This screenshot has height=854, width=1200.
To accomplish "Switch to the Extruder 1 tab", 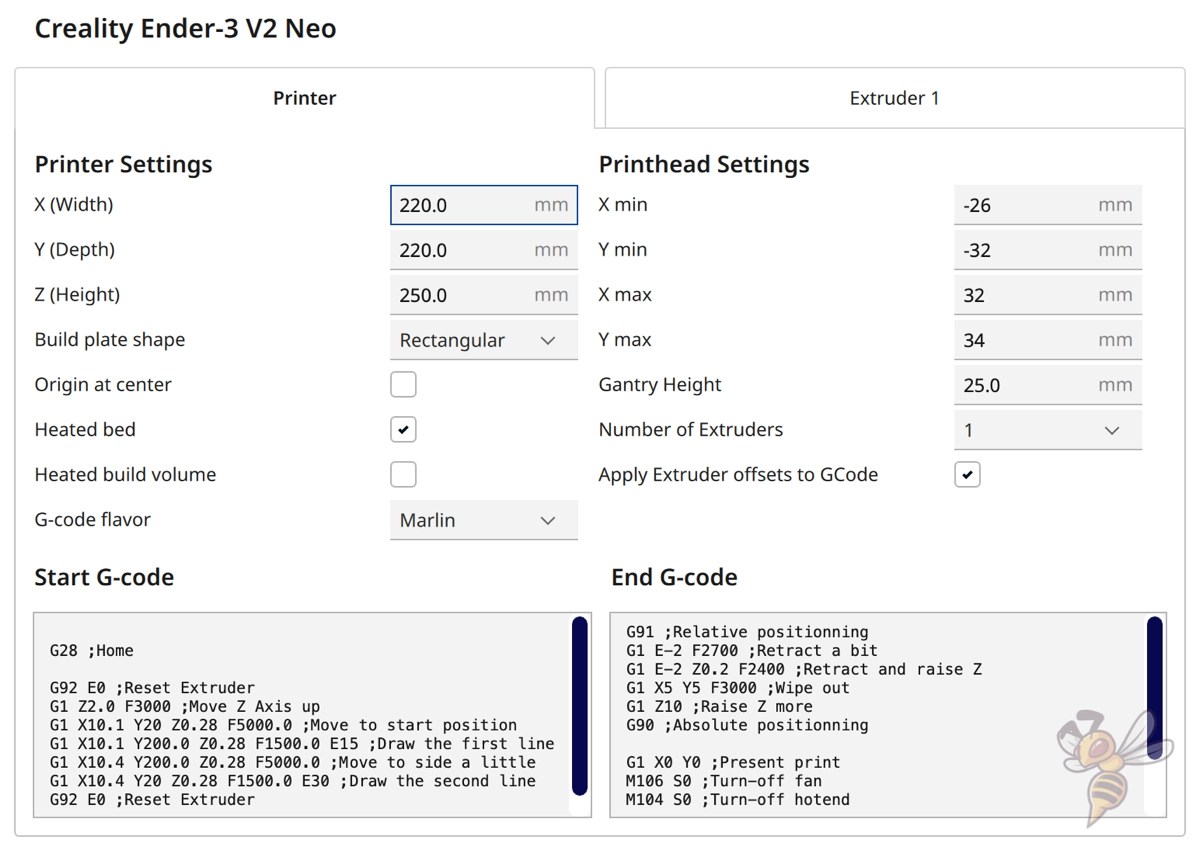I will click(894, 97).
